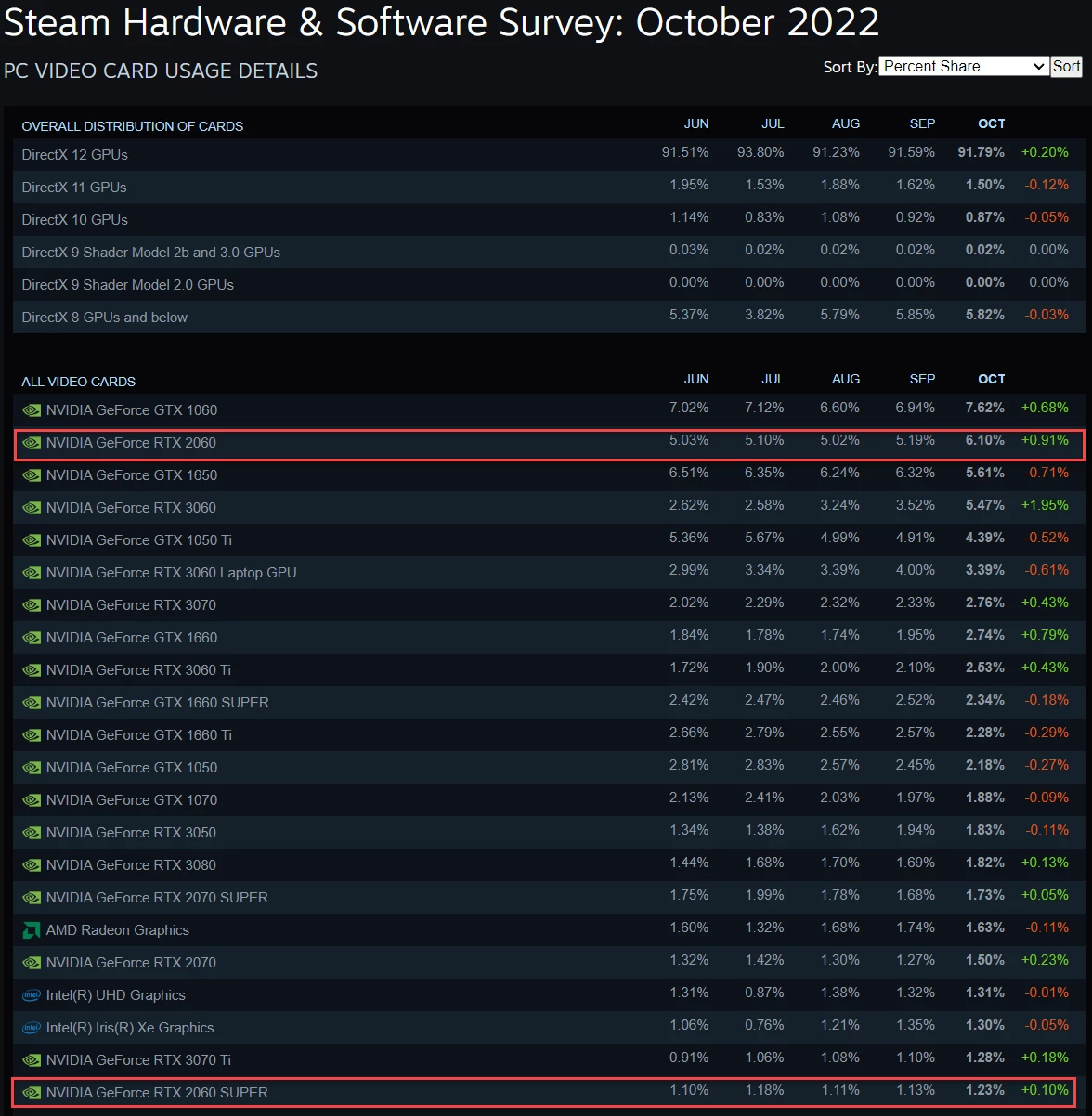Click the '7.62%' October value for GTX 1060
The image size is (1092, 1116).
(x=985, y=408)
